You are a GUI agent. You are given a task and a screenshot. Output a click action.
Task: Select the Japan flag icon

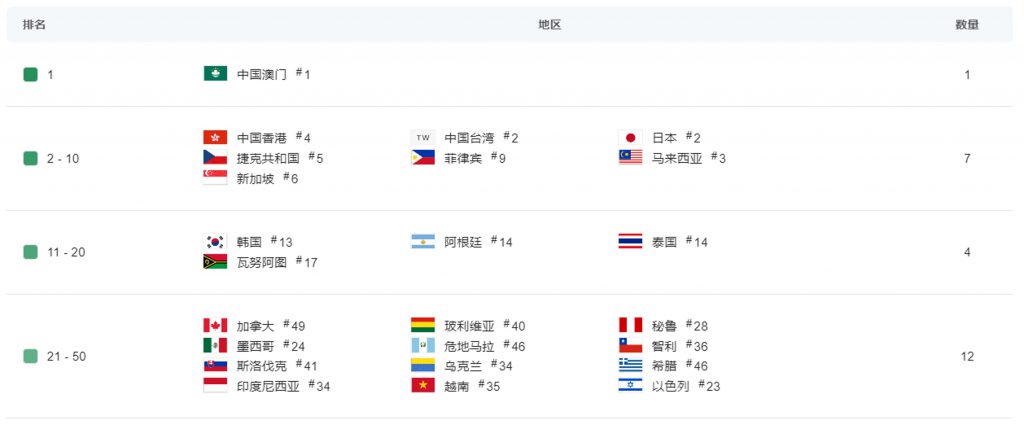630,137
